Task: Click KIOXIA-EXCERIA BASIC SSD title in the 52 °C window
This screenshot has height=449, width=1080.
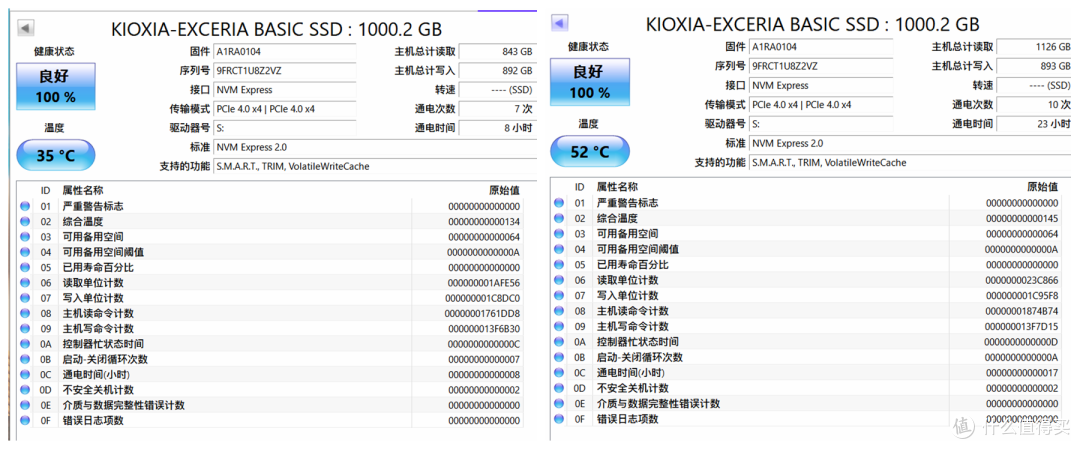Action: pos(812,24)
